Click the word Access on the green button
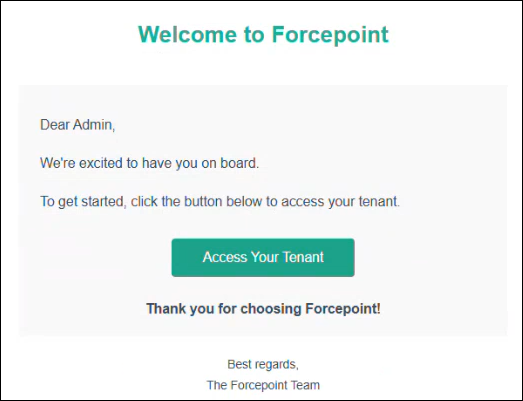The height and width of the screenshot is (401, 523). [x=225, y=257]
